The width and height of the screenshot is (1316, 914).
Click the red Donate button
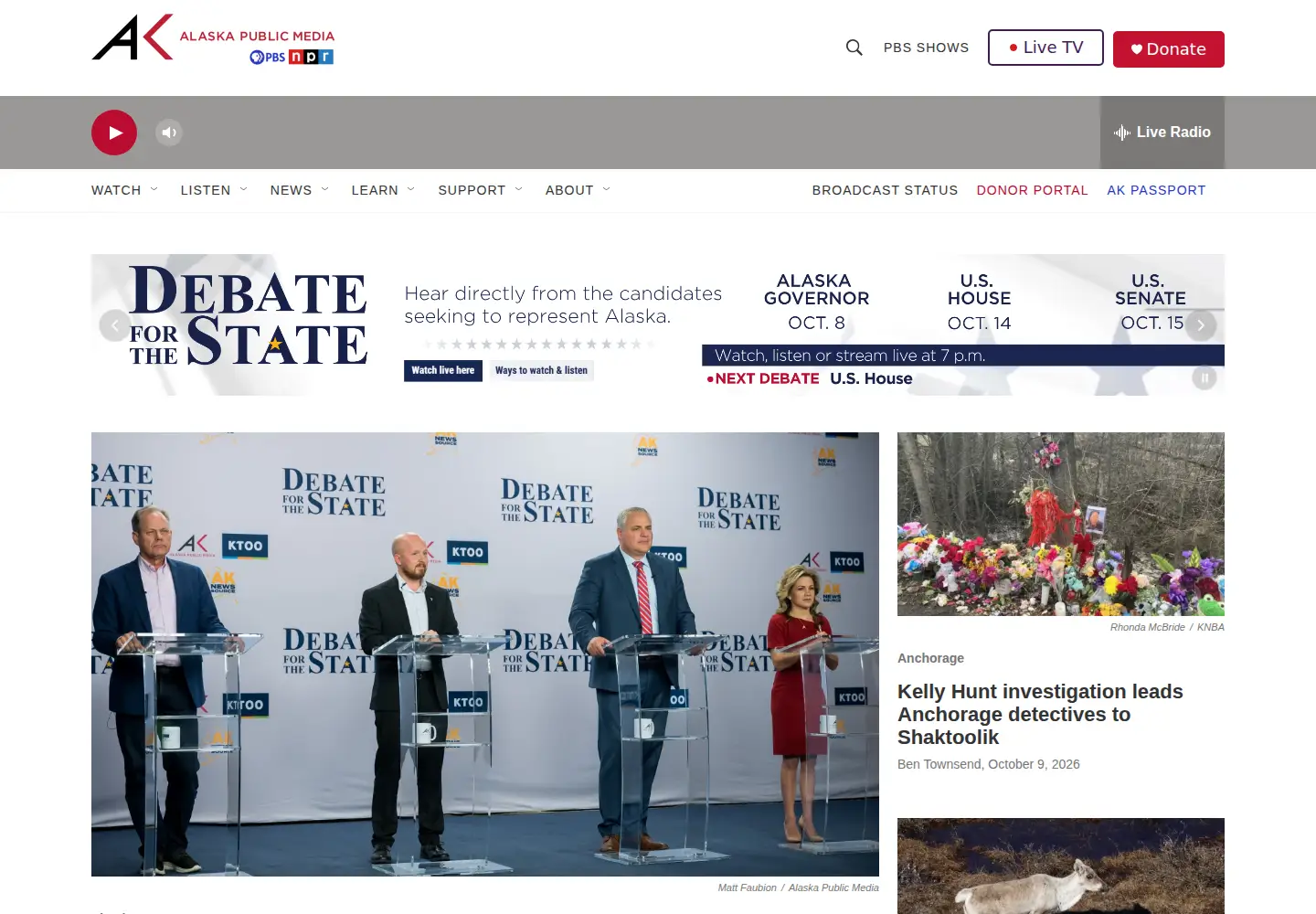coord(1169,49)
